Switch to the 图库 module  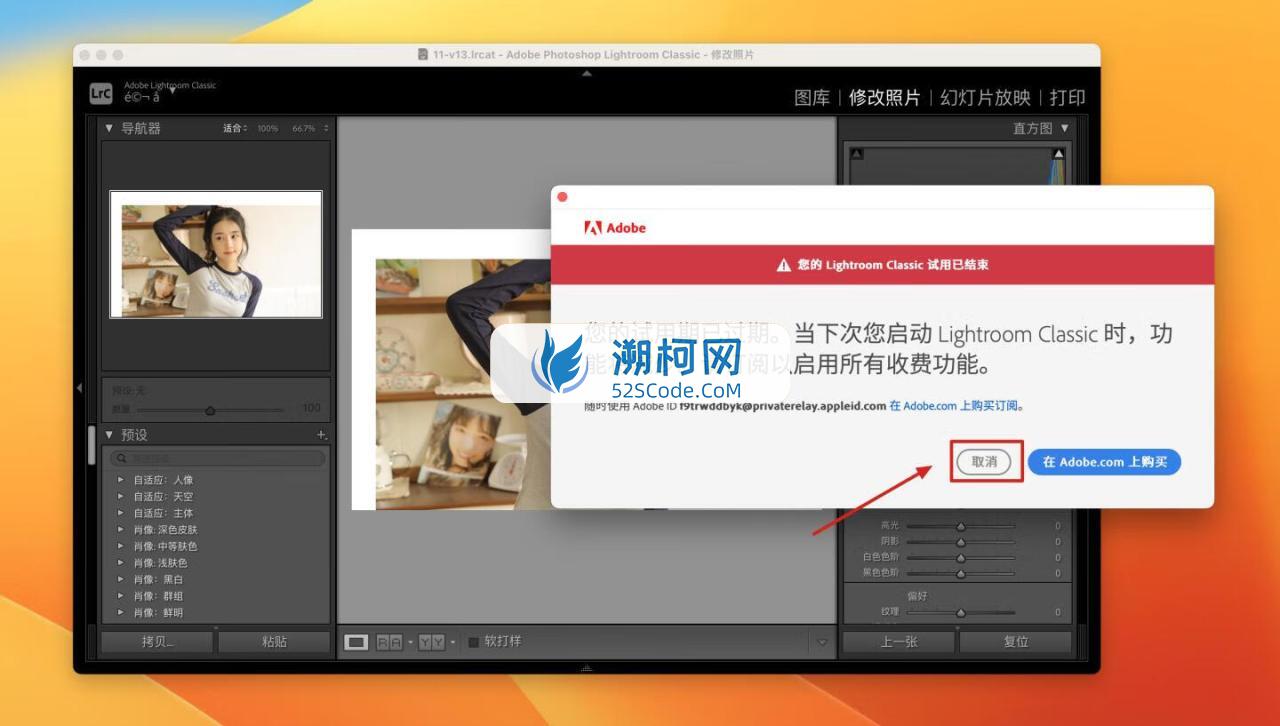coord(812,98)
